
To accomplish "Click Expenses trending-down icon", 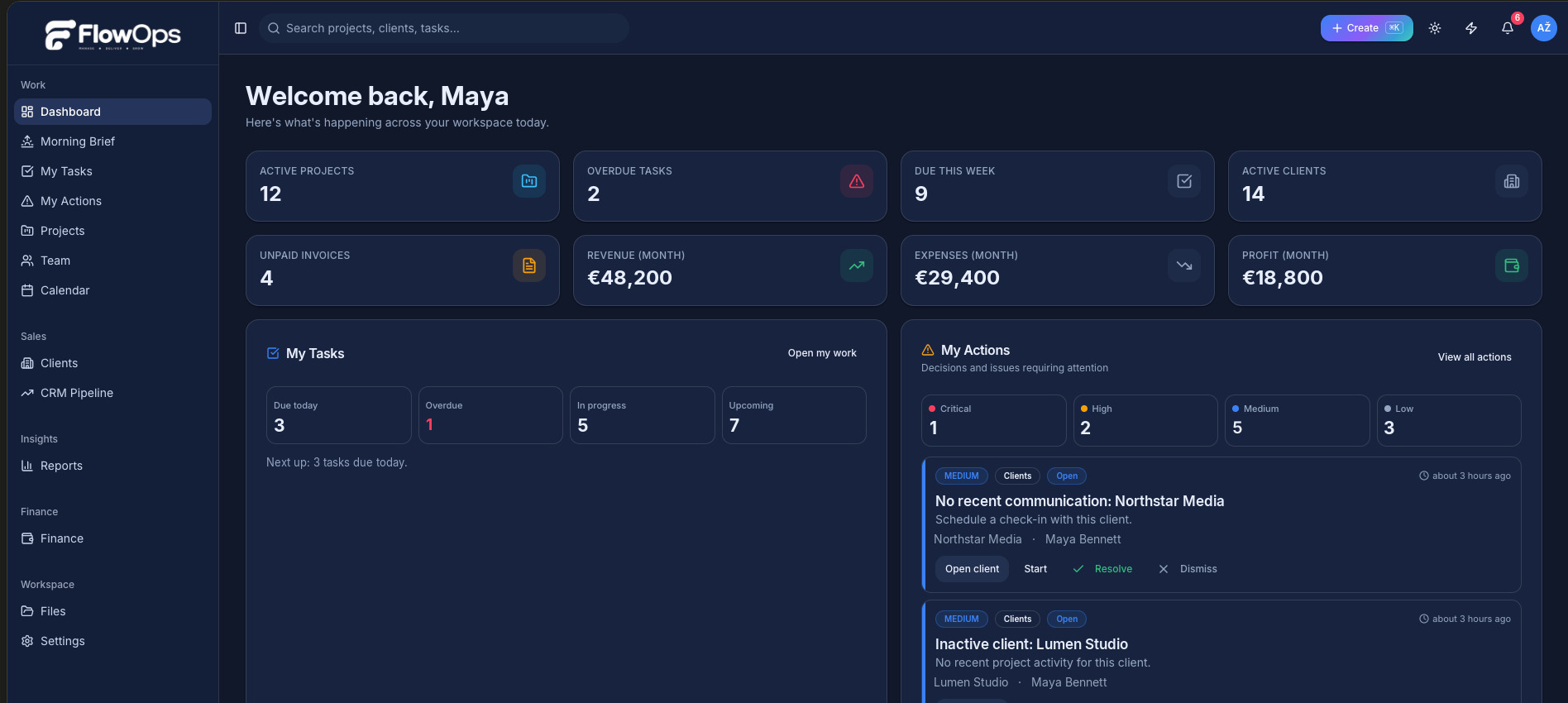I will point(1184,265).
